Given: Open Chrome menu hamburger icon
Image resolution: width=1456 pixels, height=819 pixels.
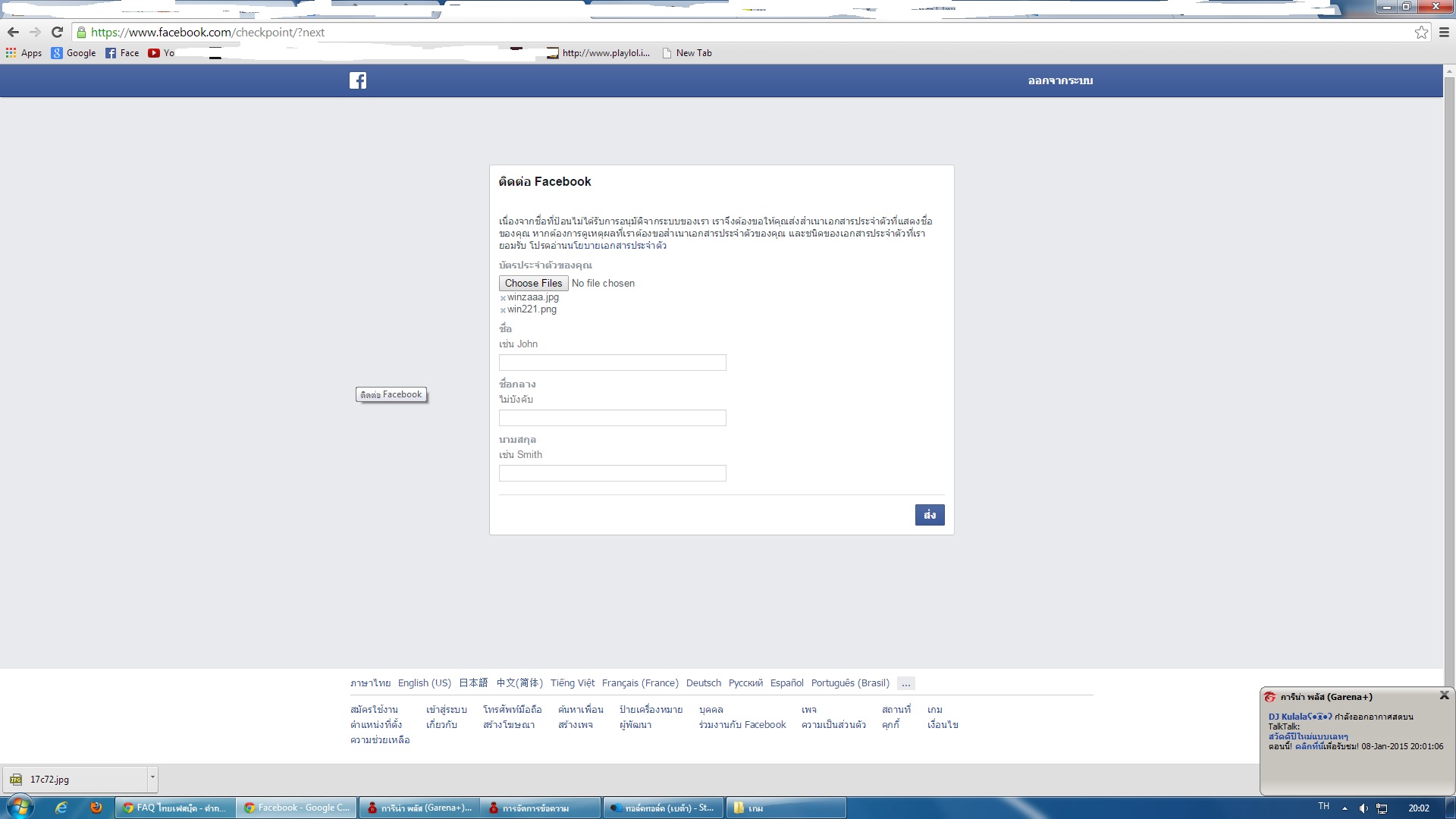Looking at the screenshot, I should pos(1444,32).
